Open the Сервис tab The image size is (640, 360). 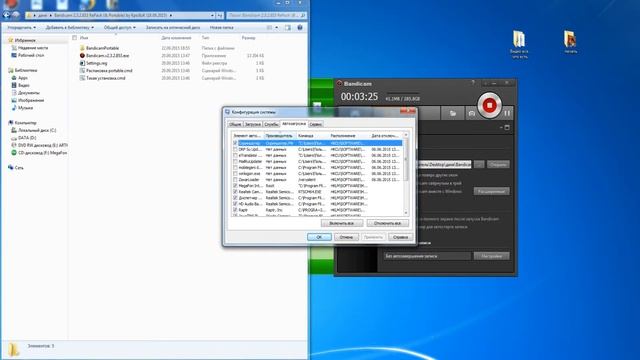tap(316, 124)
